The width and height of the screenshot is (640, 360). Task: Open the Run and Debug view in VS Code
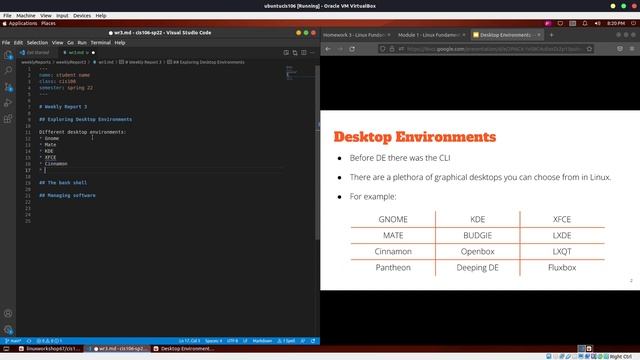tap(8, 103)
